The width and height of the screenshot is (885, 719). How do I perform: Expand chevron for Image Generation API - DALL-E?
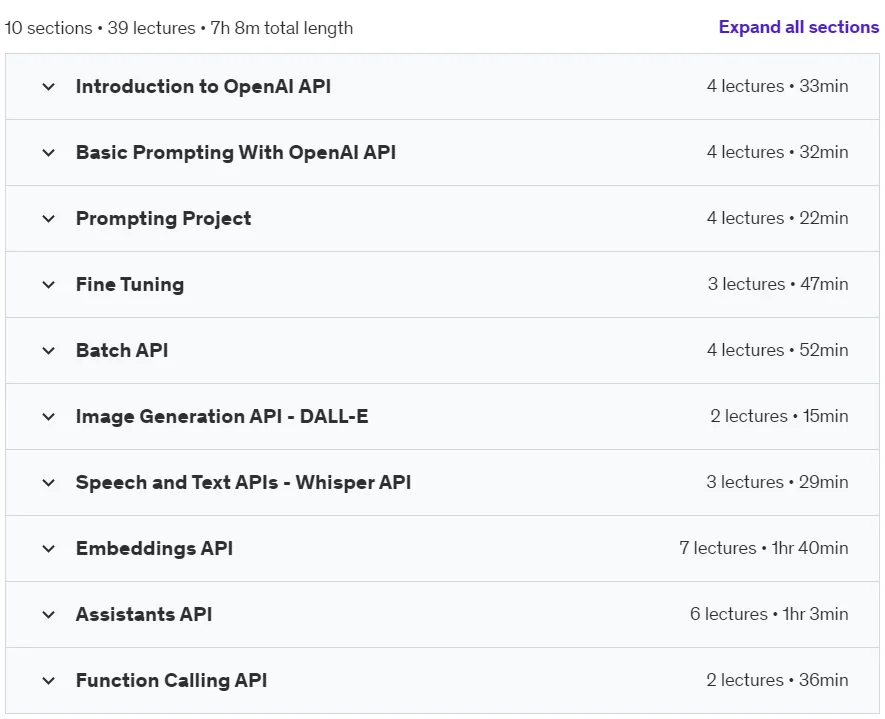click(x=49, y=417)
